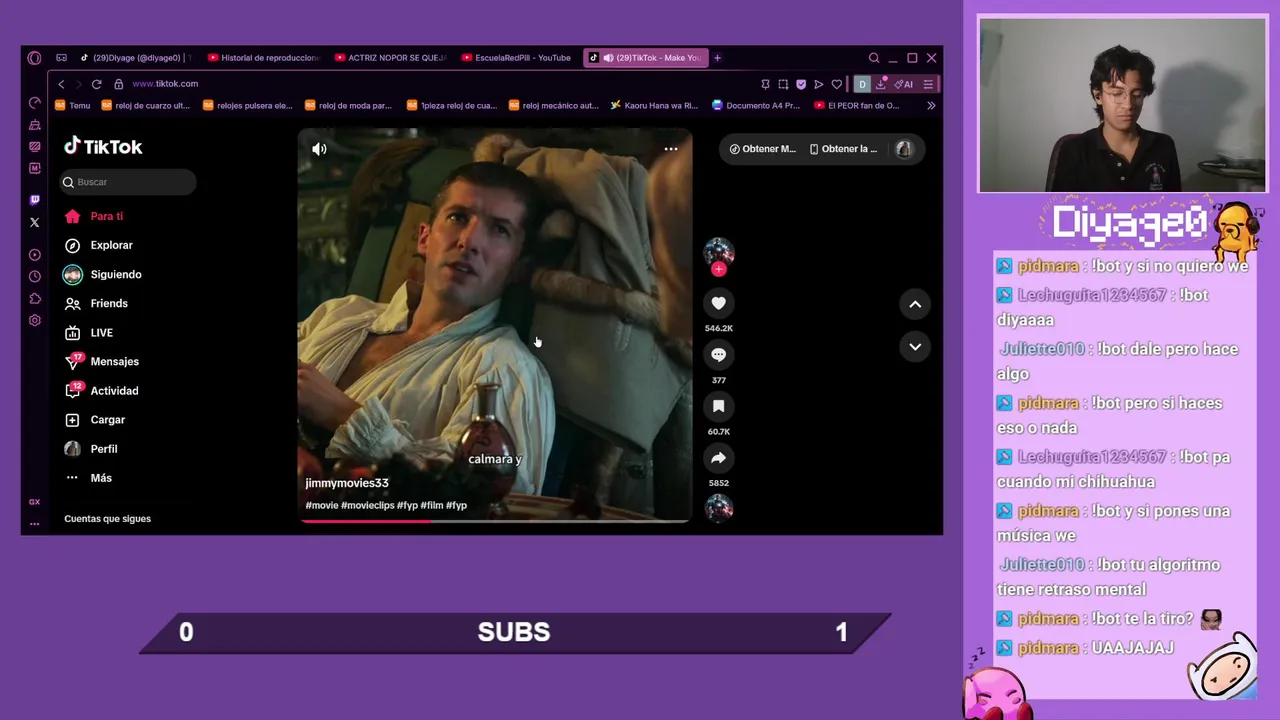Open the player icon in Opera sidebar
The height and width of the screenshot is (720, 1280).
[34, 255]
